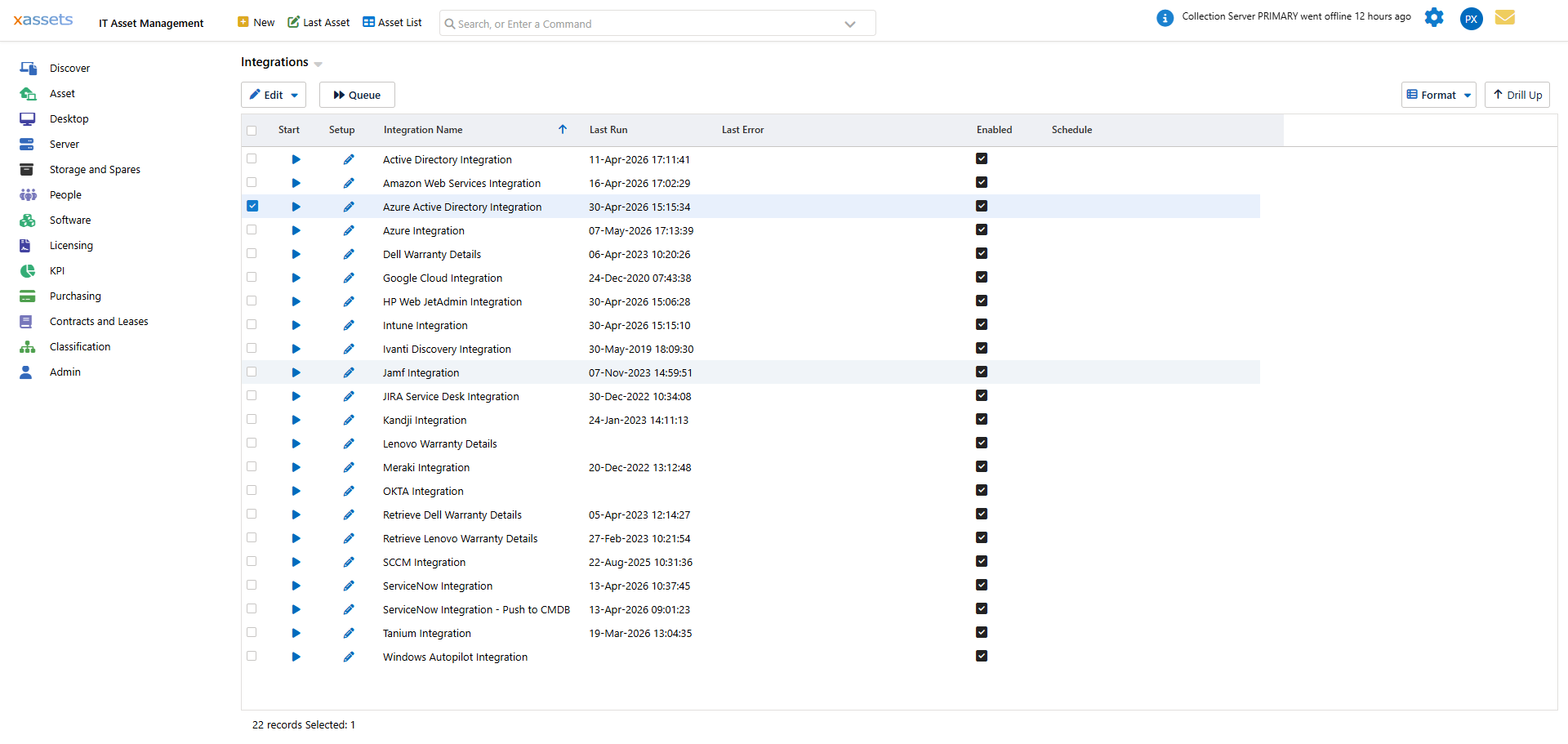Open the Server sidebar icon

[x=27, y=145]
